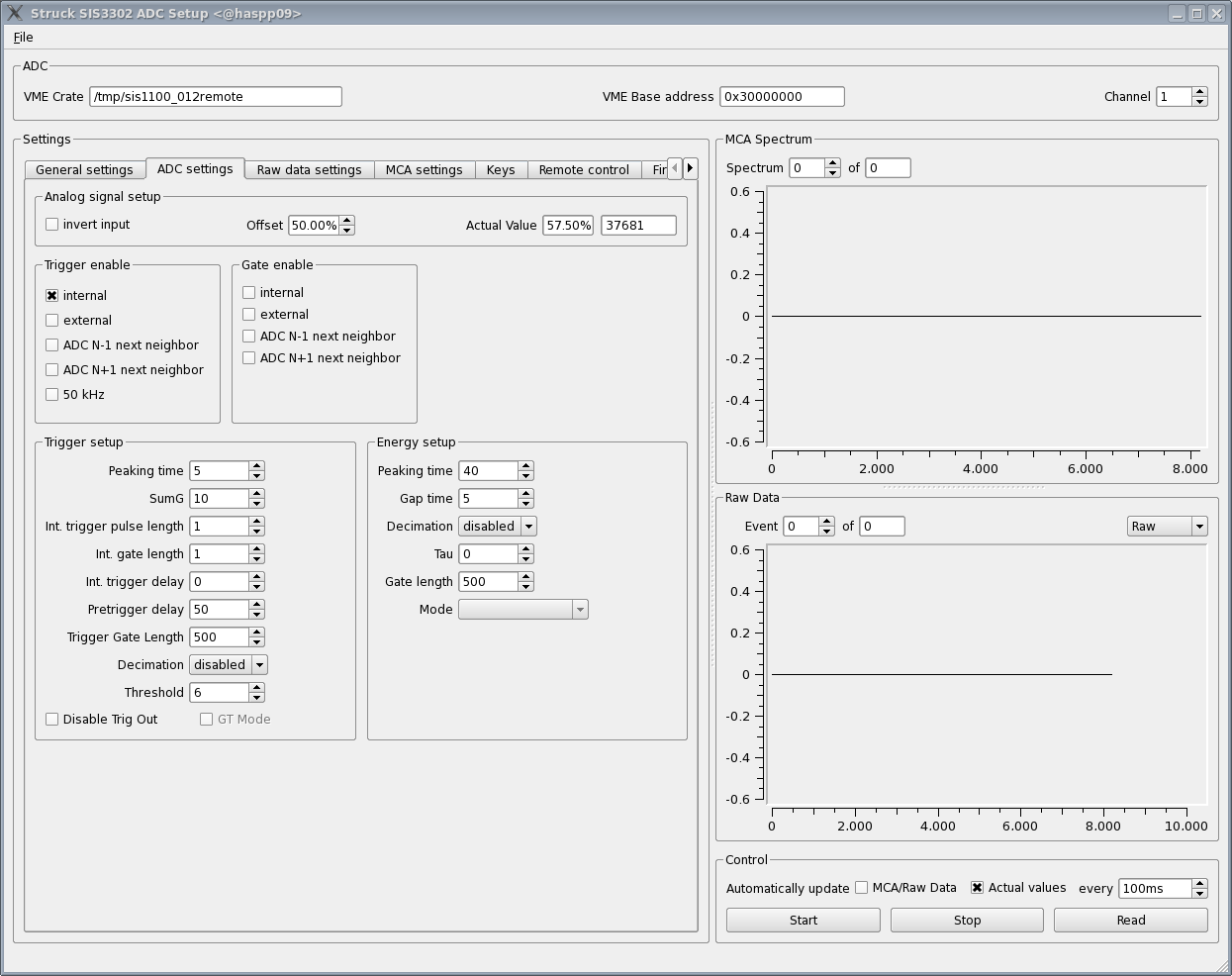Image resolution: width=1232 pixels, height=976 pixels.
Task: Enable external trigger checkbox
Action: (x=51, y=321)
